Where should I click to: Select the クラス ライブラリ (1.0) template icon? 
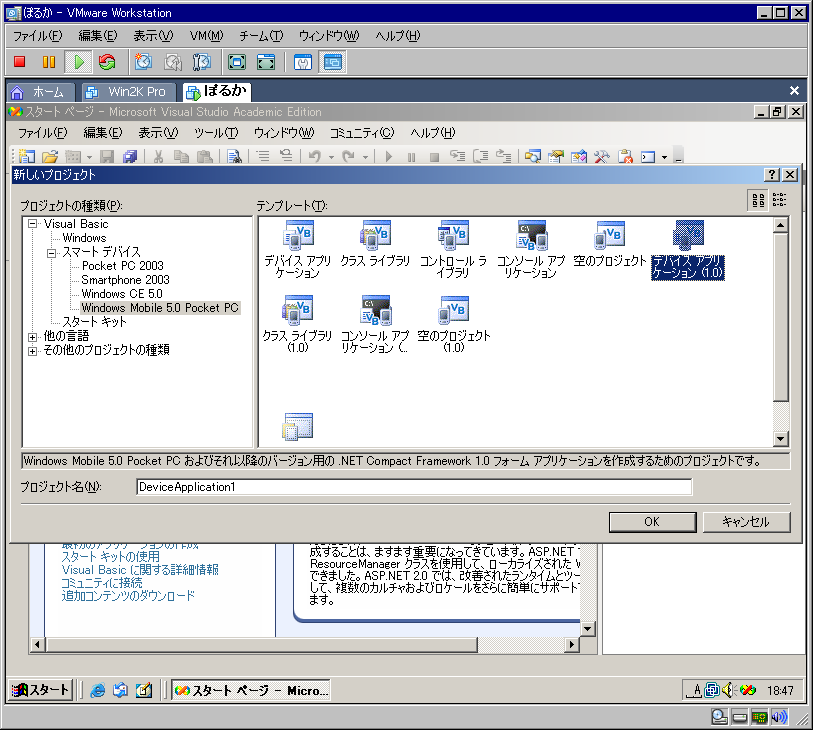pos(298,312)
